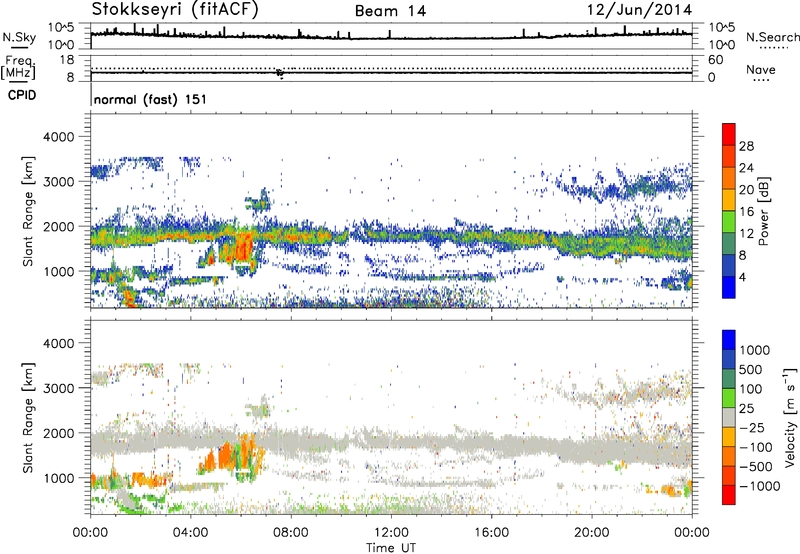The height and width of the screenshot is (554, 800).
Task: Click the "Nave" legend label
Action: tap(761, 69)
